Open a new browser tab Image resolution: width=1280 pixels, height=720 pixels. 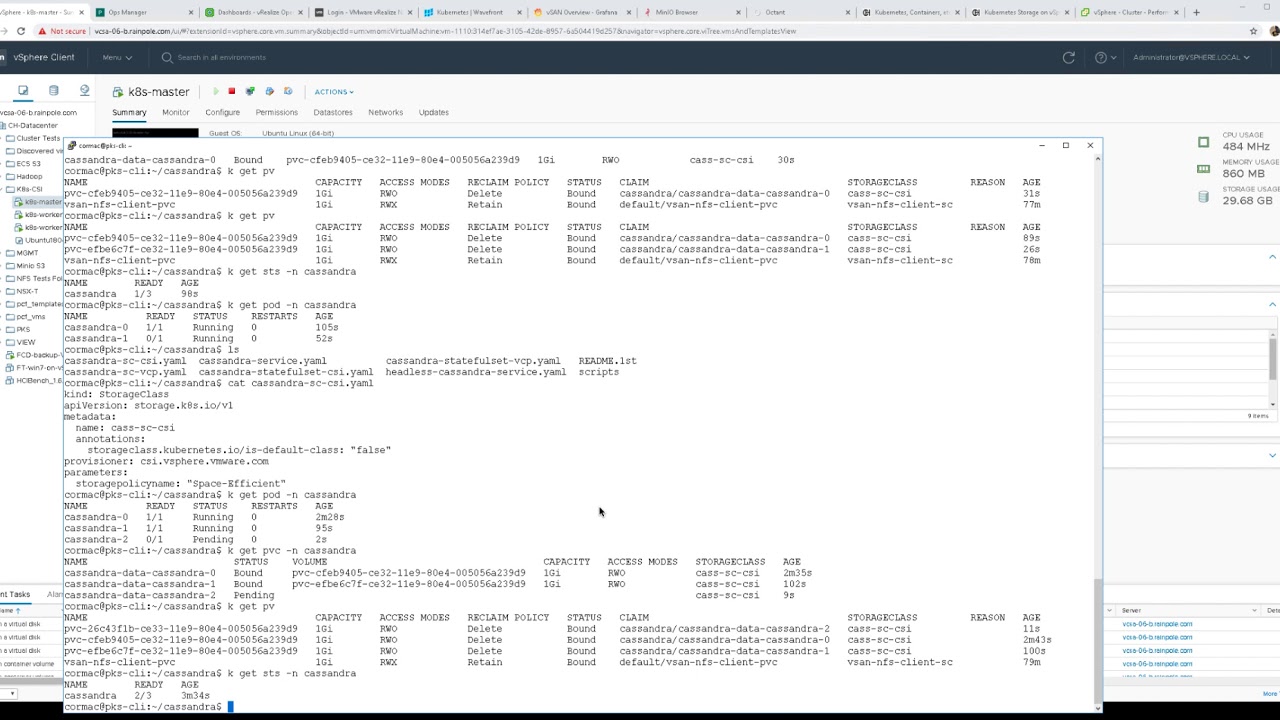click(1196, 12)
